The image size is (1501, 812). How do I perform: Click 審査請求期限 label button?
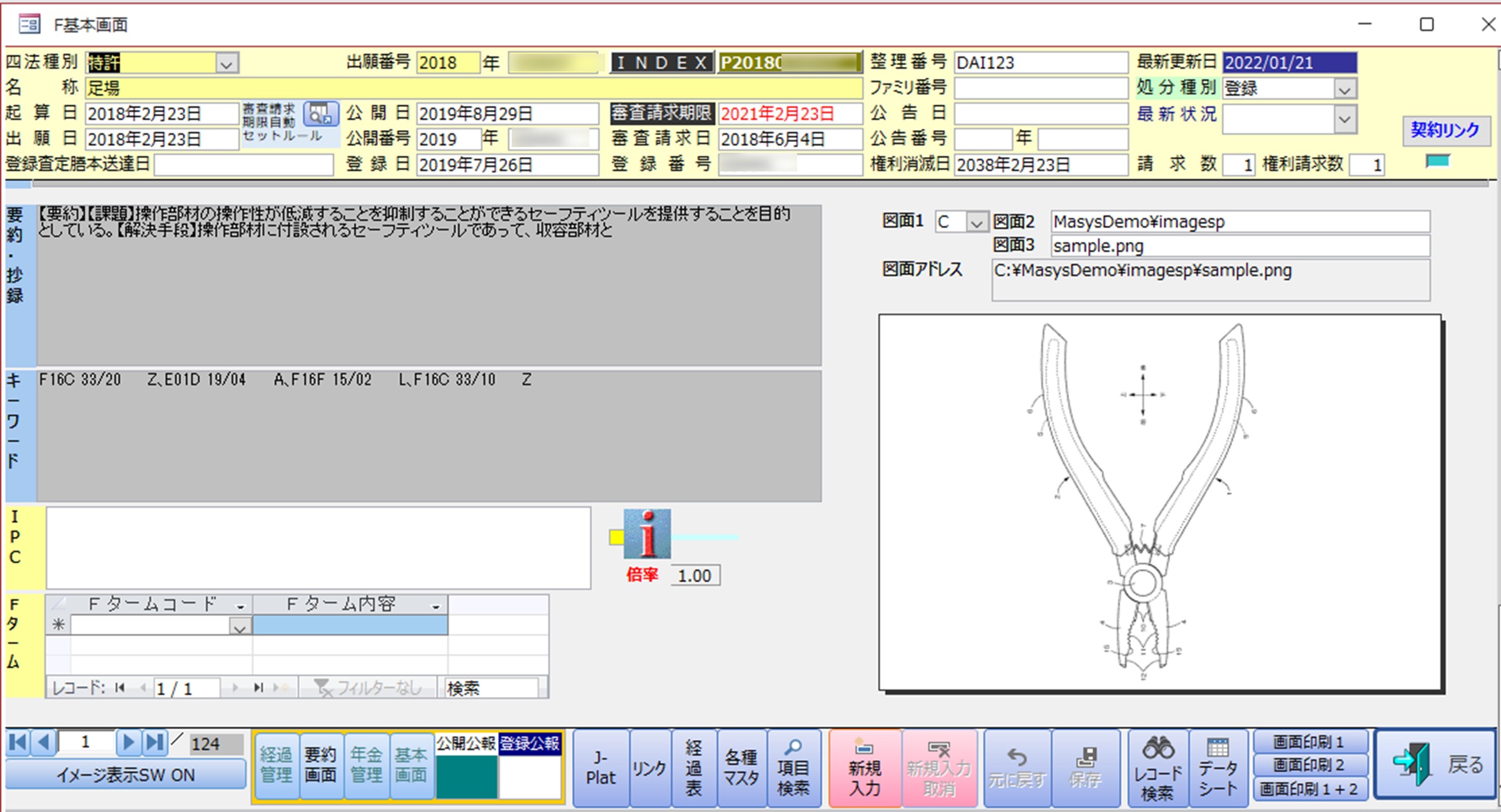[x=662, y=113]
